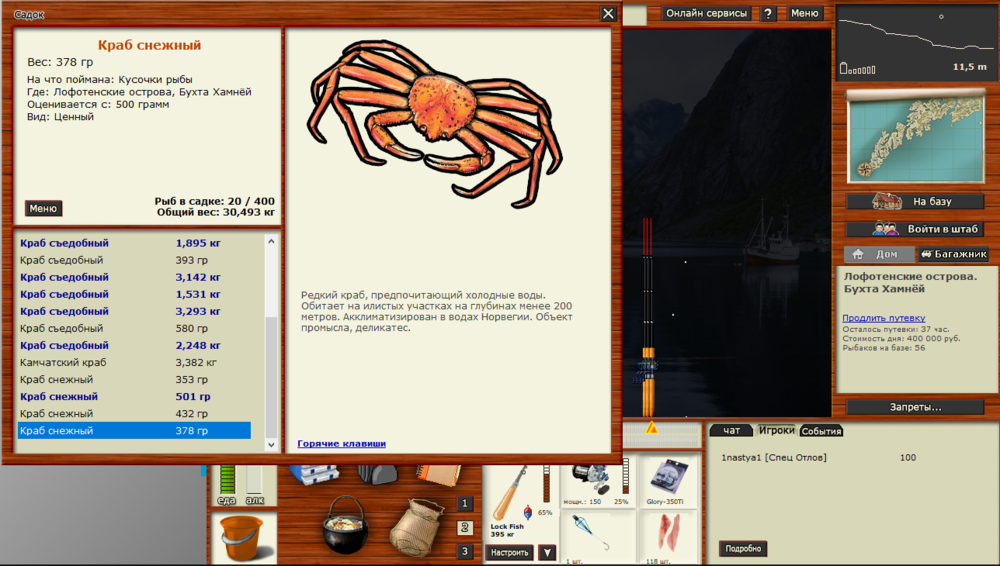
Task: Switch to the Игроки tab
Action: [776, 431]
